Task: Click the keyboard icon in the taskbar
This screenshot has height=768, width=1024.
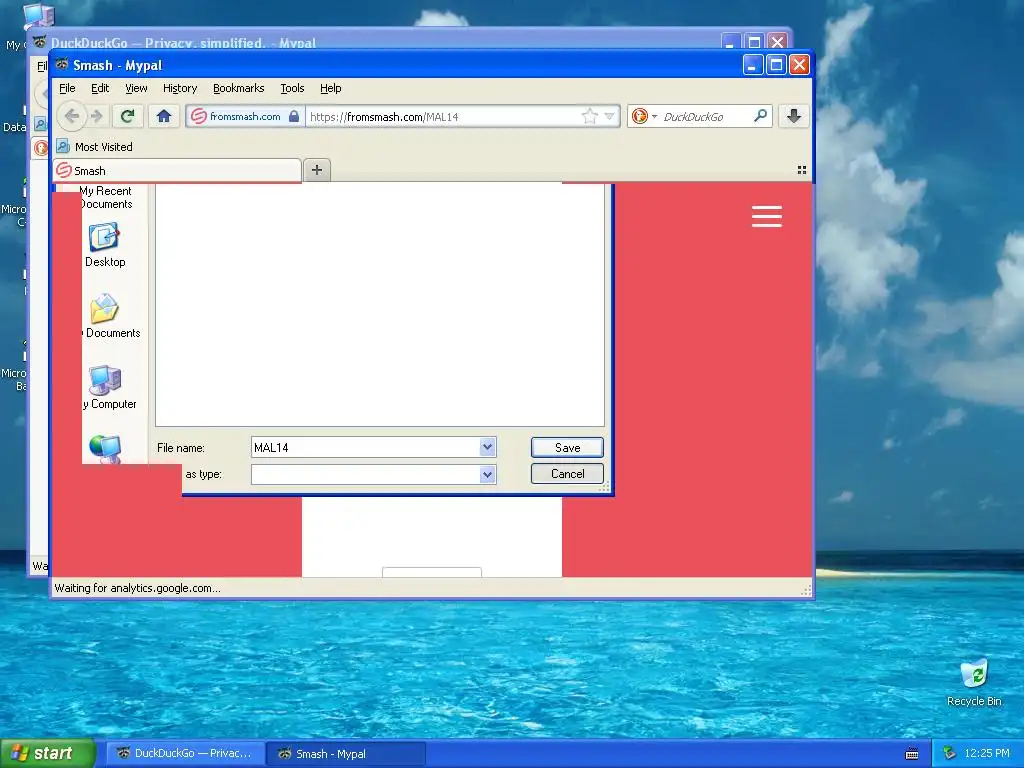Action: coord(912,754)
